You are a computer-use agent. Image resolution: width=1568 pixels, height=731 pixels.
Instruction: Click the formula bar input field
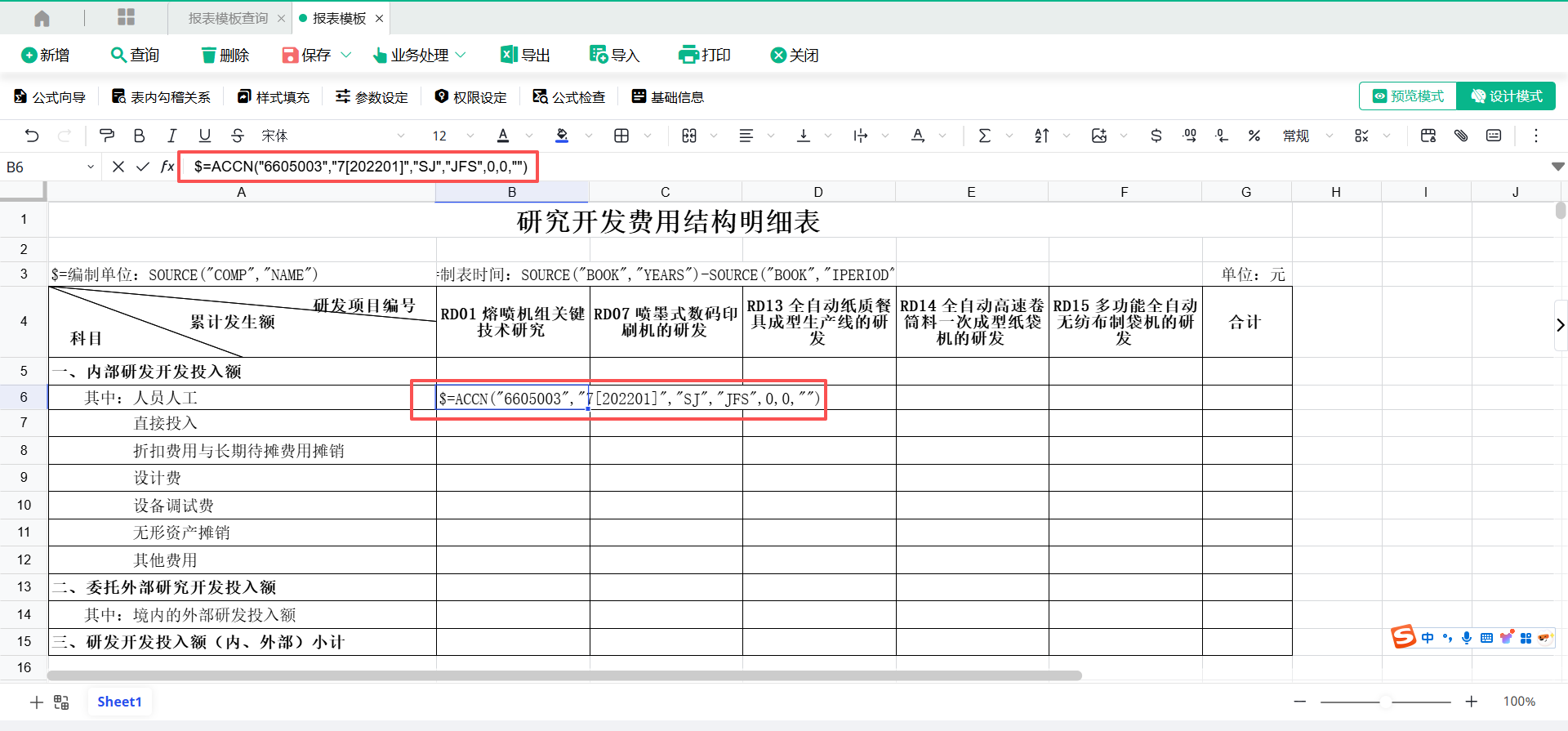(359, 167)
